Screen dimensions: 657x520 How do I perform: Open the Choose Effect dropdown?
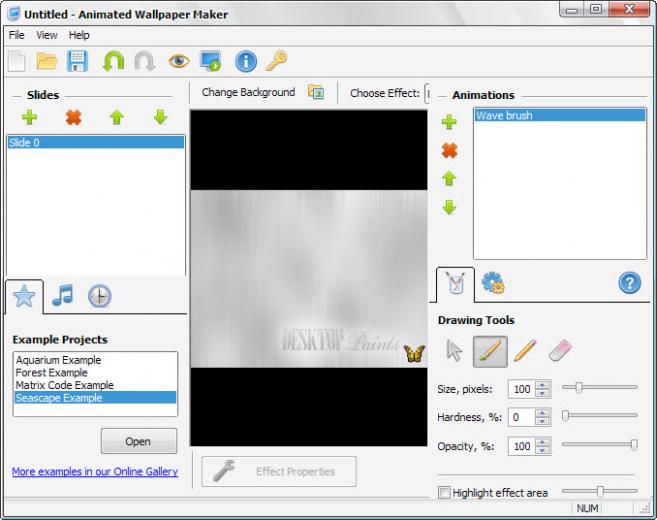(427, 93)
